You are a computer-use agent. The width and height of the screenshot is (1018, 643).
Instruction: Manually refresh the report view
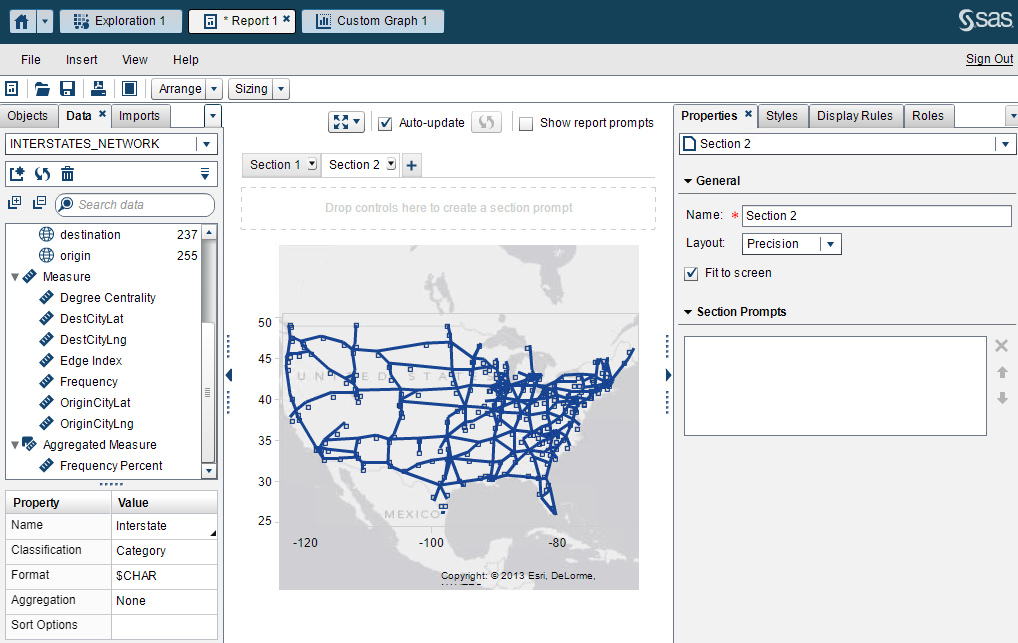point(487,123)
